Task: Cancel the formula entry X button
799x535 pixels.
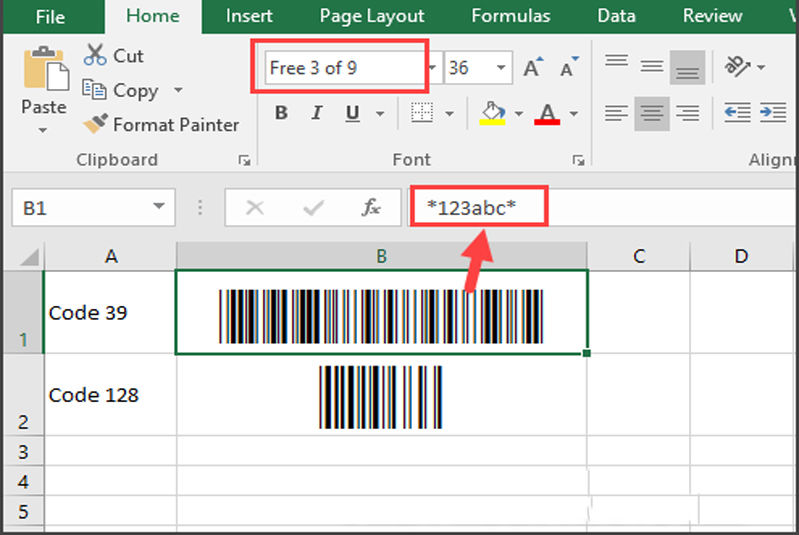Action: coord(255,207)
